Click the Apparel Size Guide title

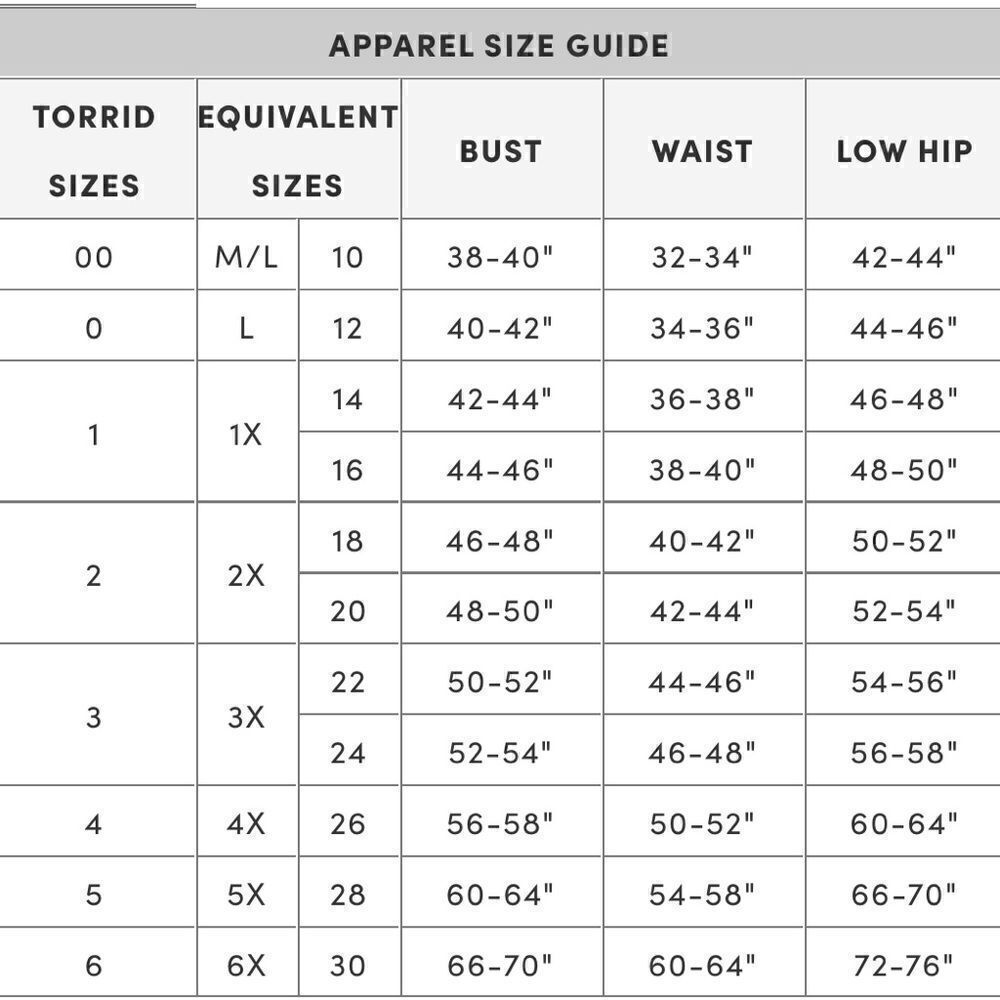(x=499, y=46)
